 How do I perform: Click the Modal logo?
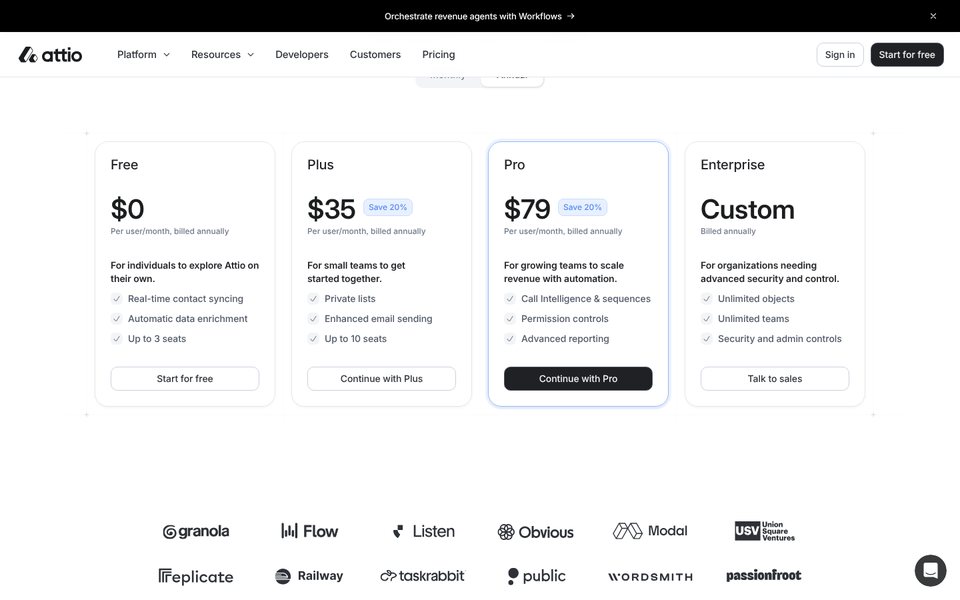pos(650,531)
